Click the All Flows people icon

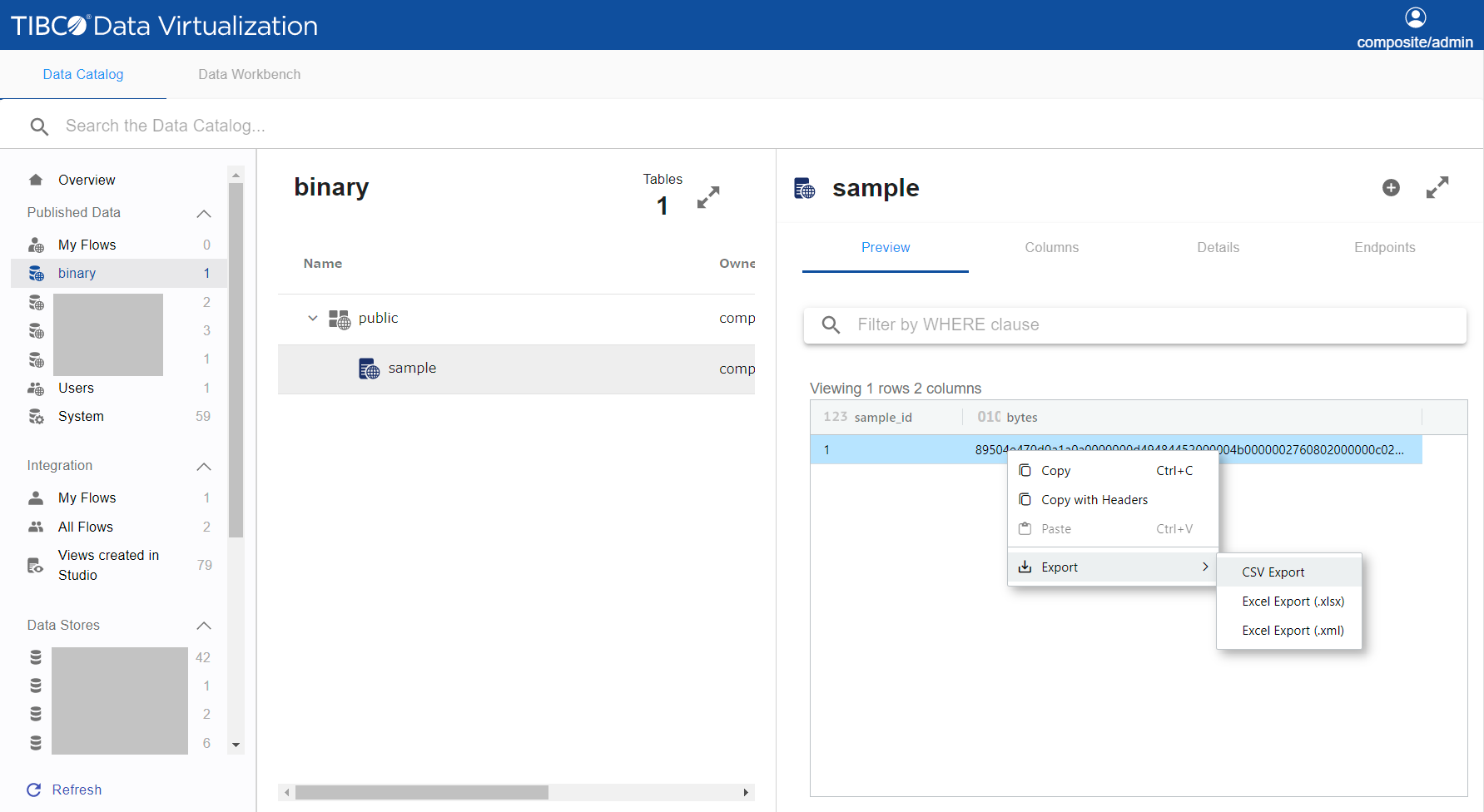[36, 527]
